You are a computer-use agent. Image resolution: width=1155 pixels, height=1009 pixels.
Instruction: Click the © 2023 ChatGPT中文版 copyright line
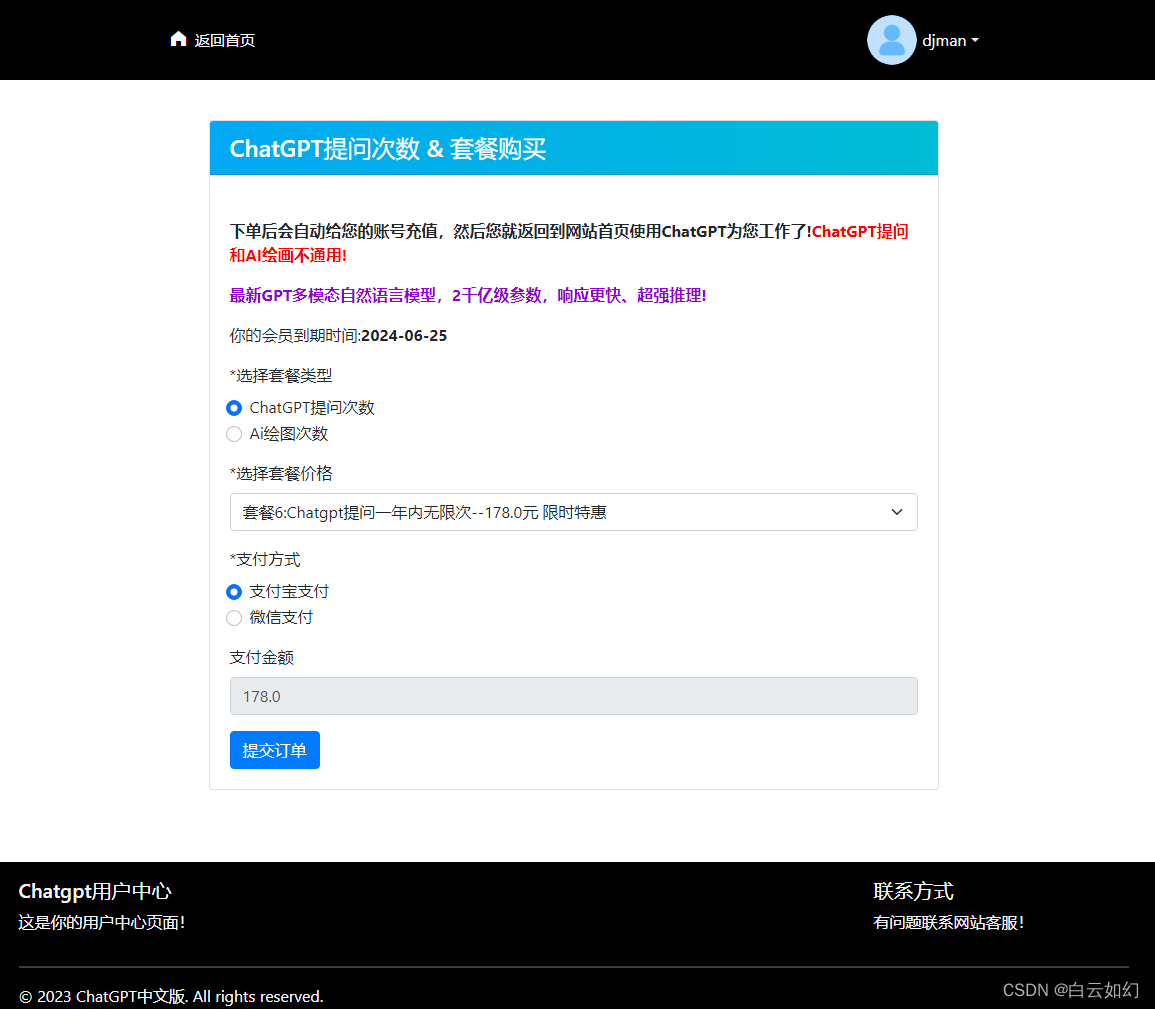[x=171, y=996]
